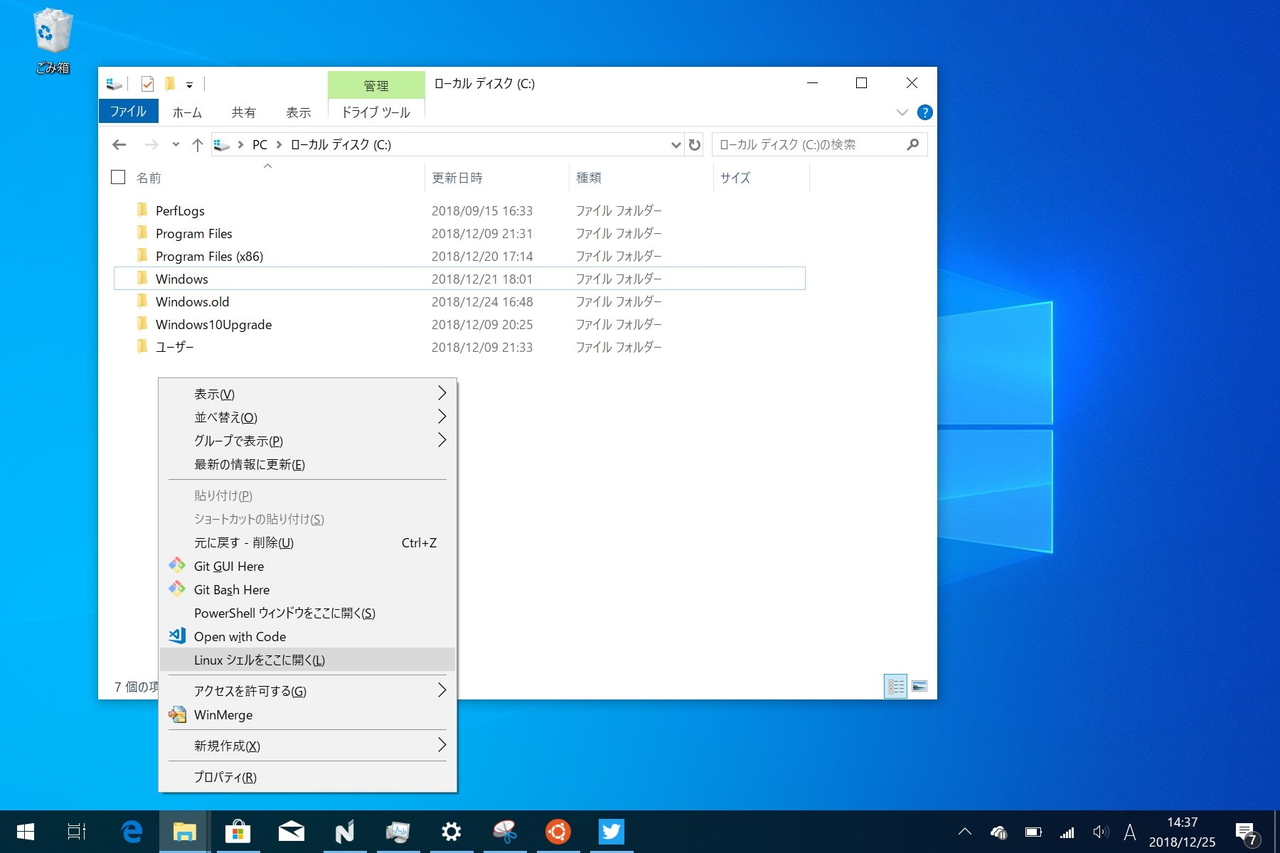1280x853 pixels.
Task: Select Git Bash Here from context menu
Action: [x=230, y=589]
